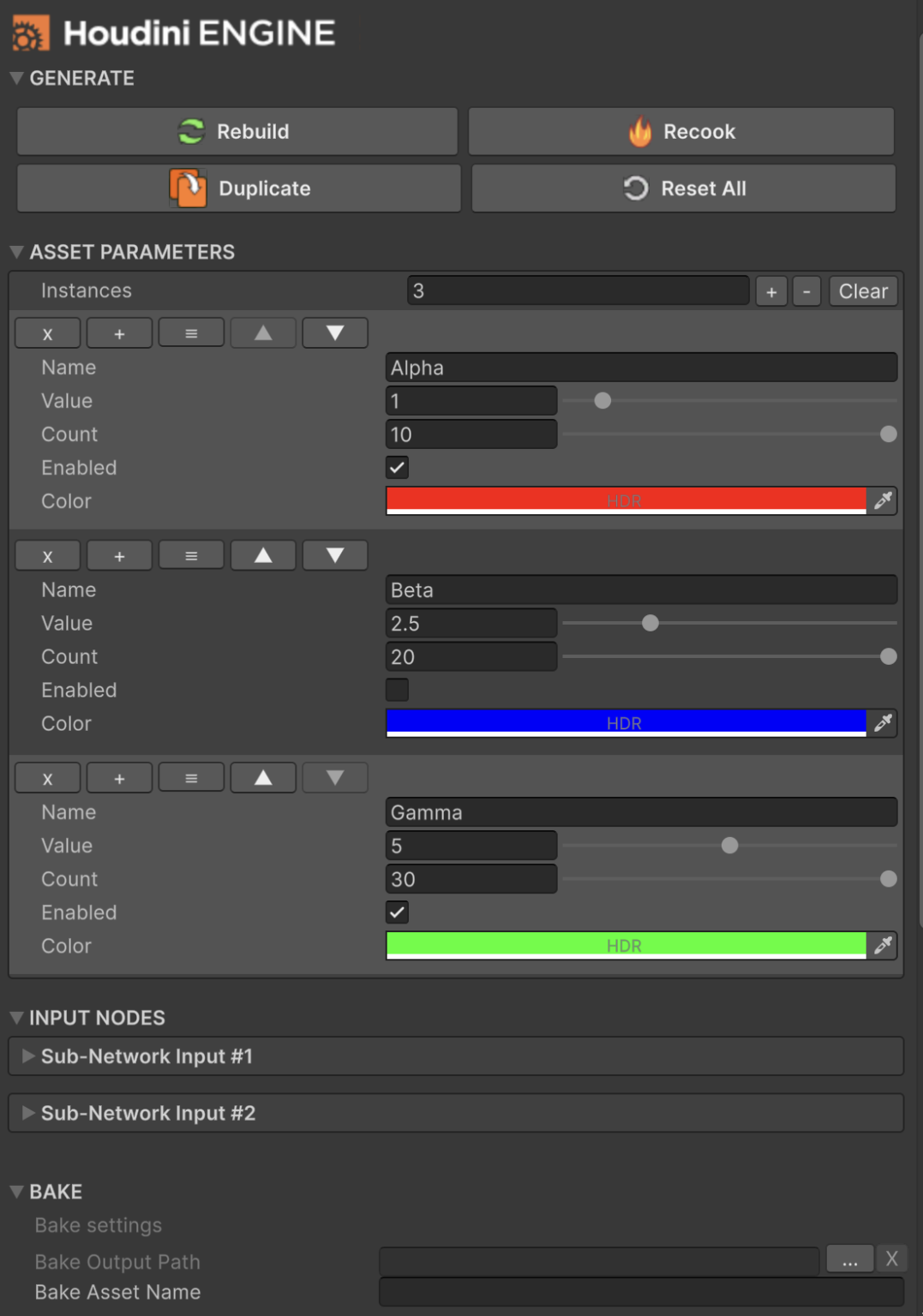Clear the Bake Output Path with X

click(891, 1259)
